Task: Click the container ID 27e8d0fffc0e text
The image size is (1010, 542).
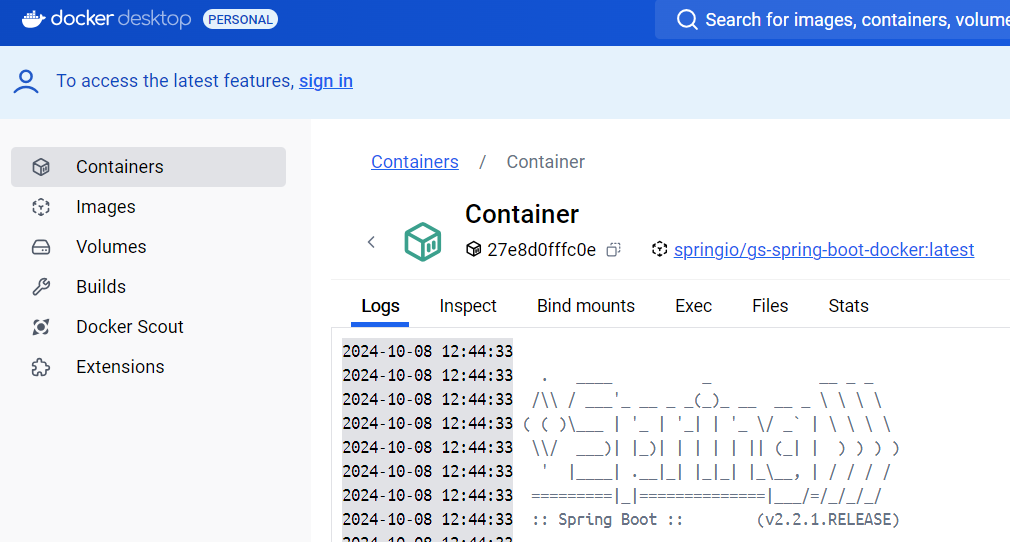Action: click(541, 249)
